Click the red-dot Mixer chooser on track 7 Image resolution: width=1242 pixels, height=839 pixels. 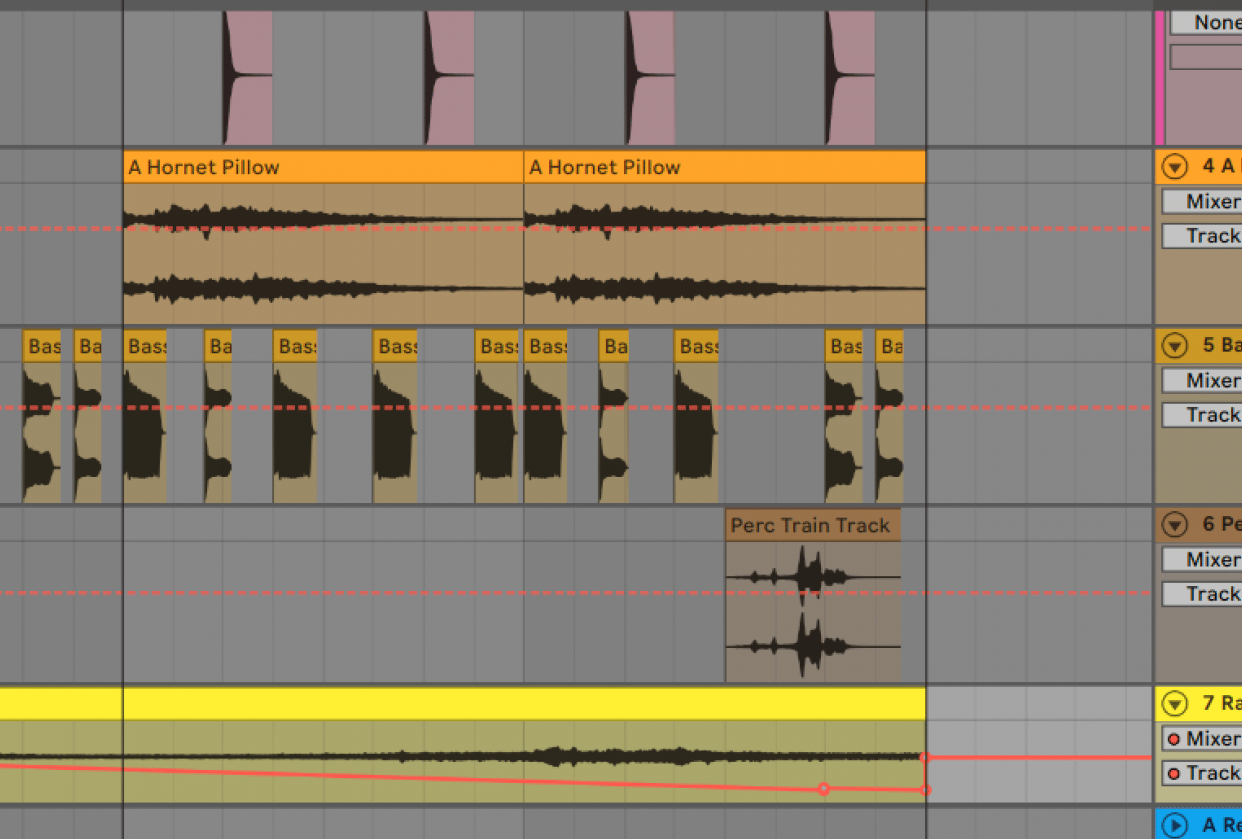1204,739
